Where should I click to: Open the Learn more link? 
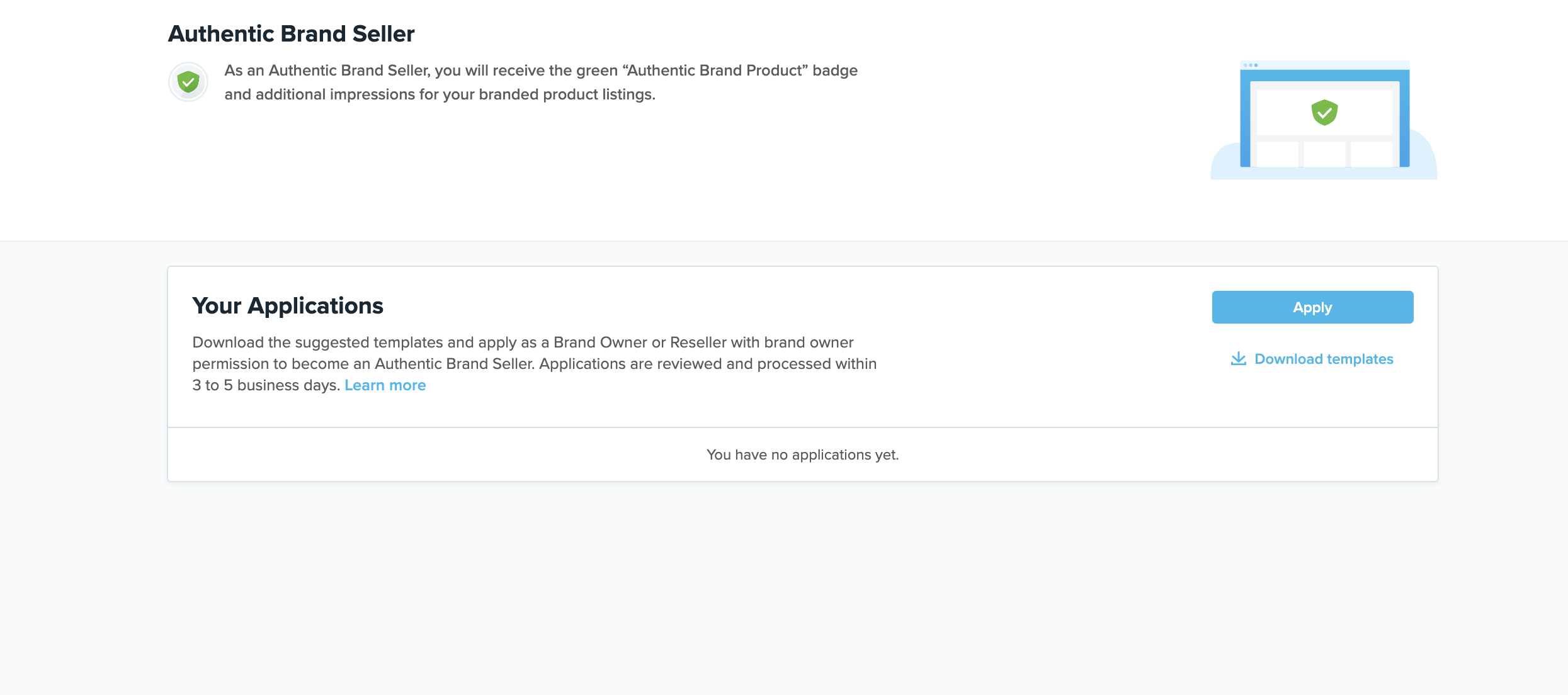(385, 385)
